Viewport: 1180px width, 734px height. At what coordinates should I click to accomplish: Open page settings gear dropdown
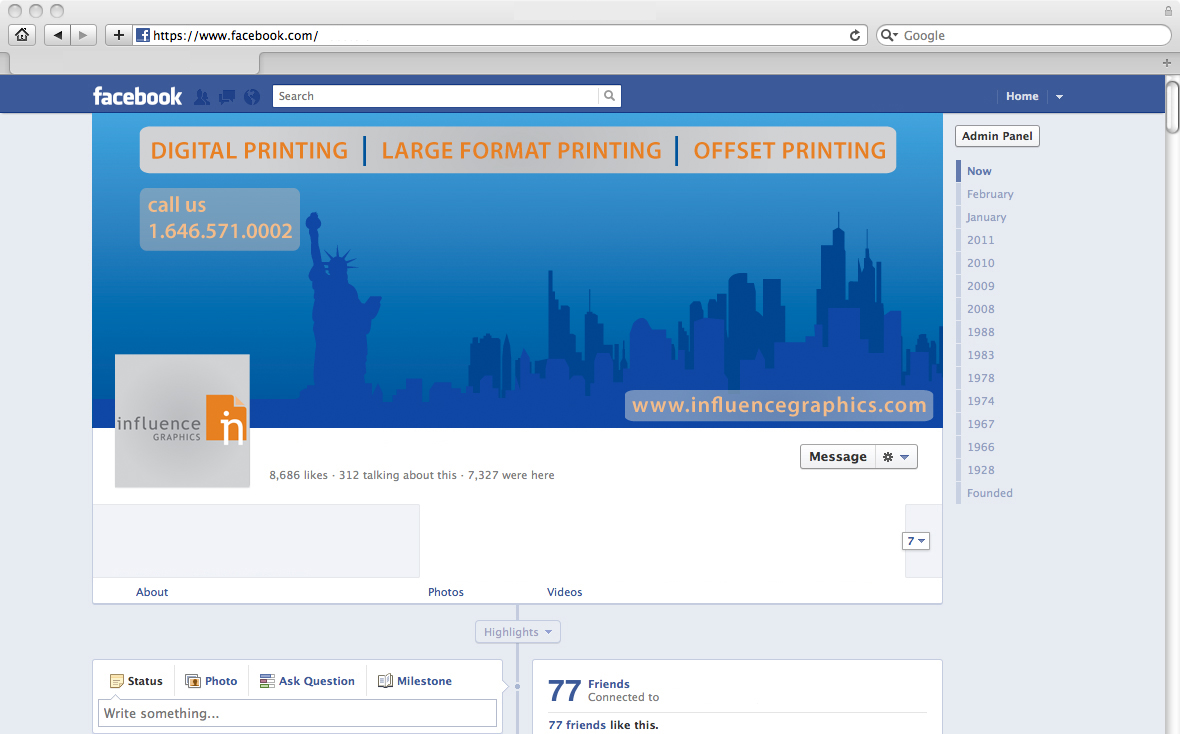click(x=896, y=457)
